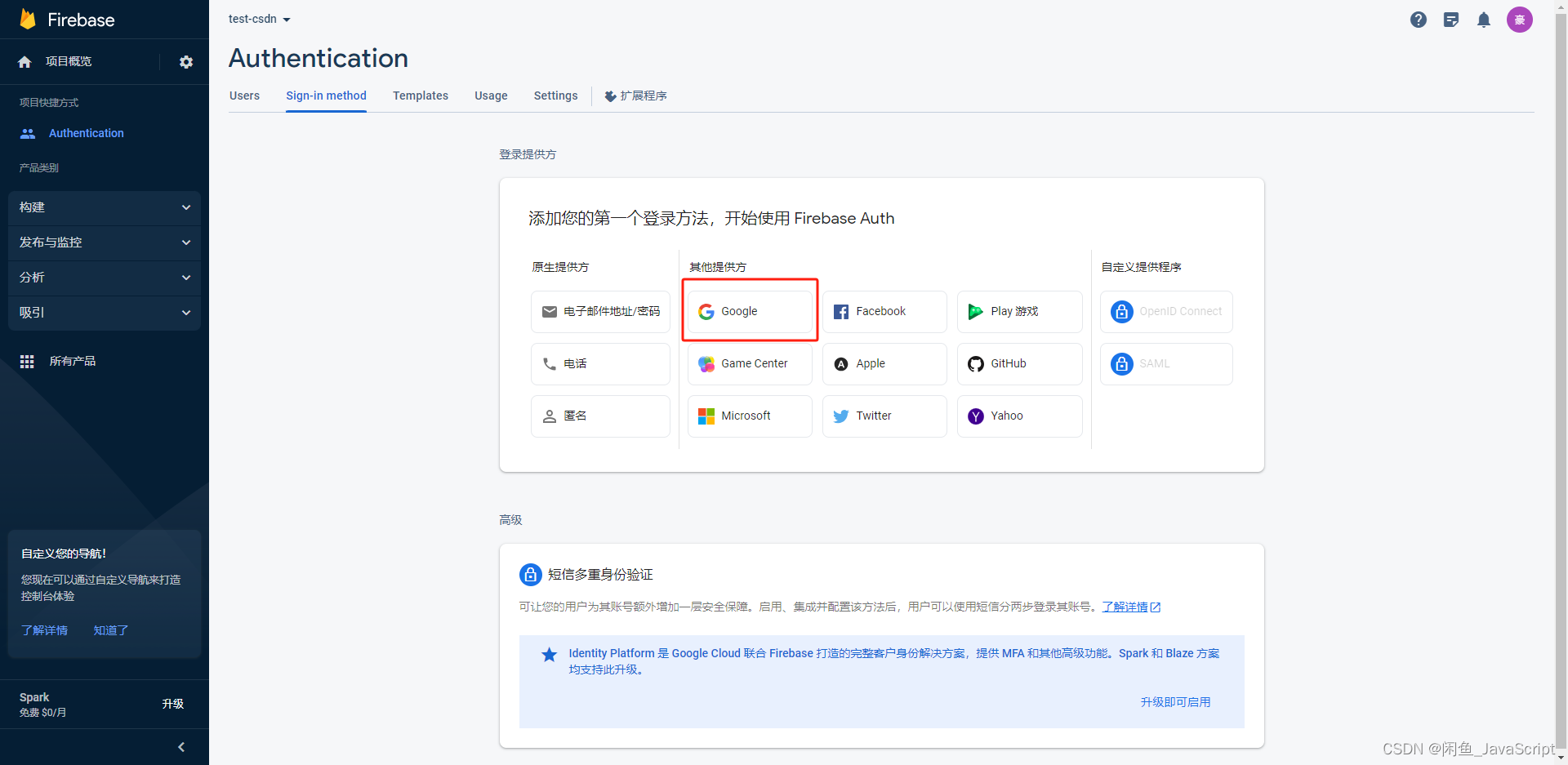This screenshot has height=765, width=1568.
Task: Expand the 发布与监控 section
Action: click(x=105, y=242)
